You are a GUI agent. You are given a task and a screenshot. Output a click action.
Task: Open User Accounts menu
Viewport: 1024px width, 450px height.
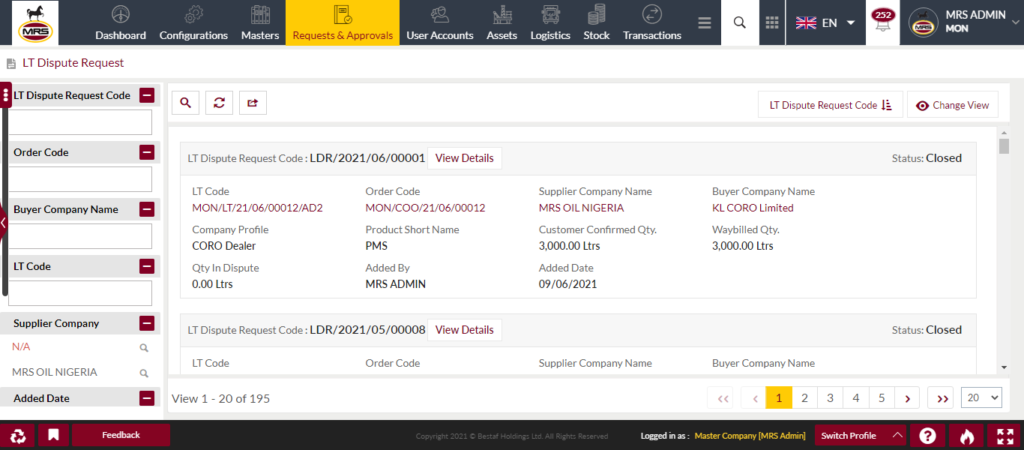pos(440,23)
